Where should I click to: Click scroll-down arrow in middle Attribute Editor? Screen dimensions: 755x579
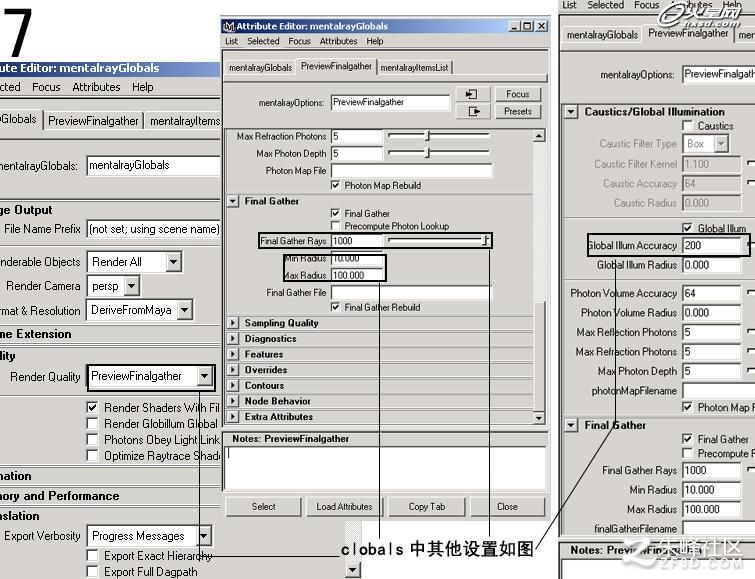point(539,418)
